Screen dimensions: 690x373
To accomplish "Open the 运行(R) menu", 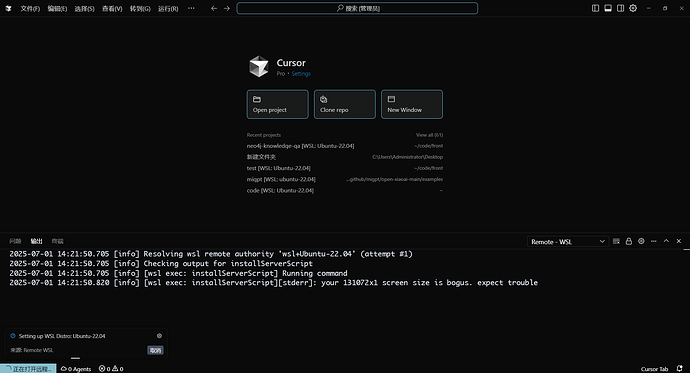I will tap(168, 8).
